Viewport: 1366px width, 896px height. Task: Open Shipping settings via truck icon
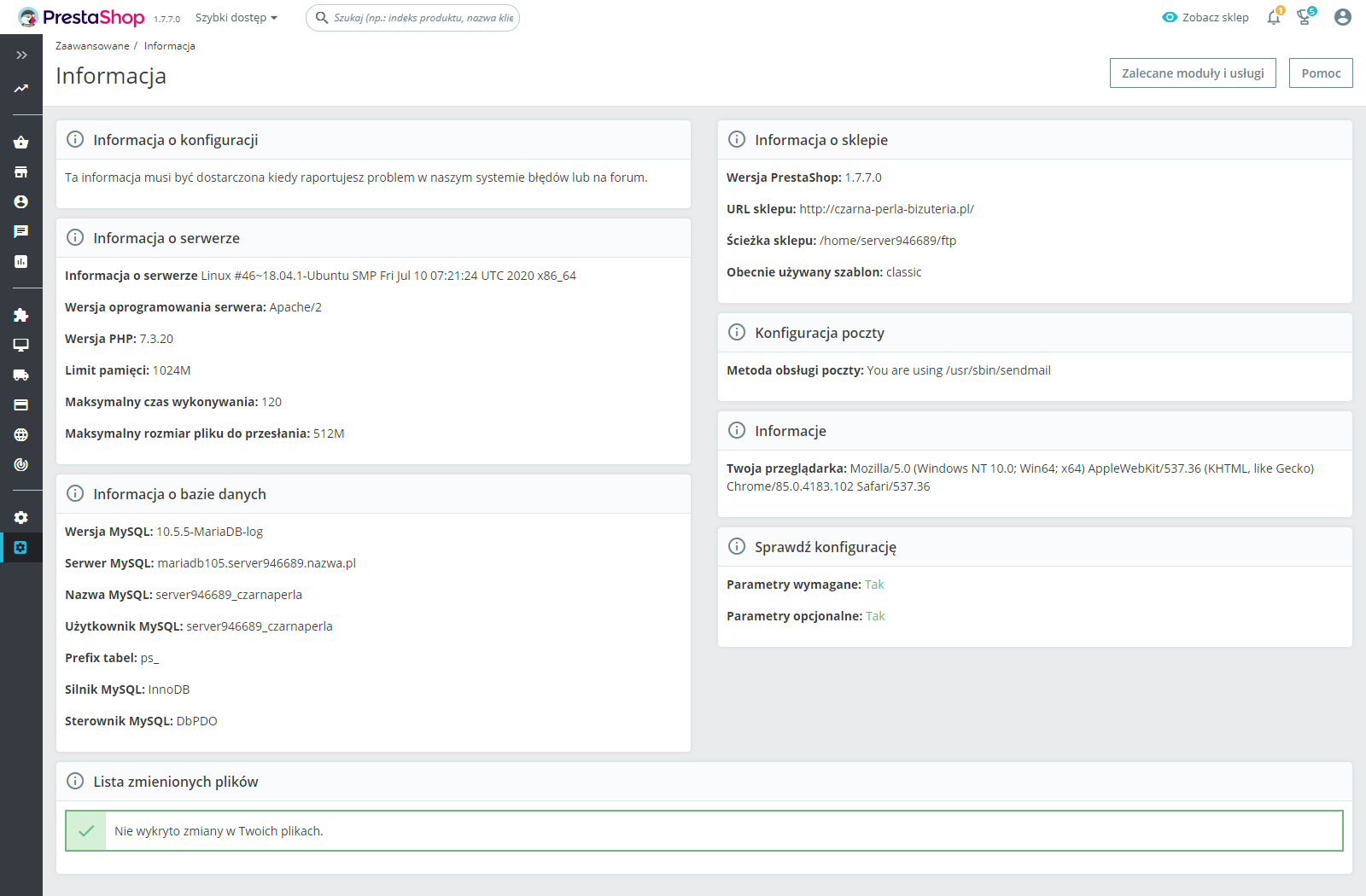point(20,375)
